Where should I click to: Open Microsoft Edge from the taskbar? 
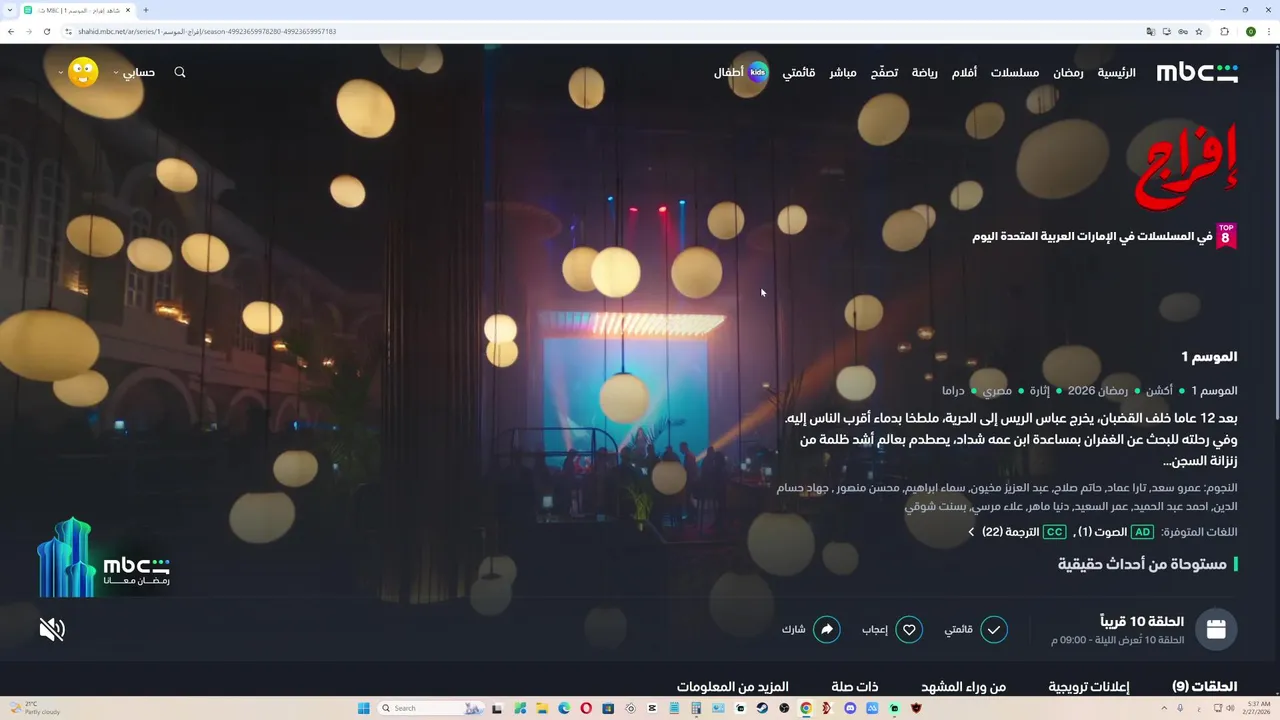point(564,708)
